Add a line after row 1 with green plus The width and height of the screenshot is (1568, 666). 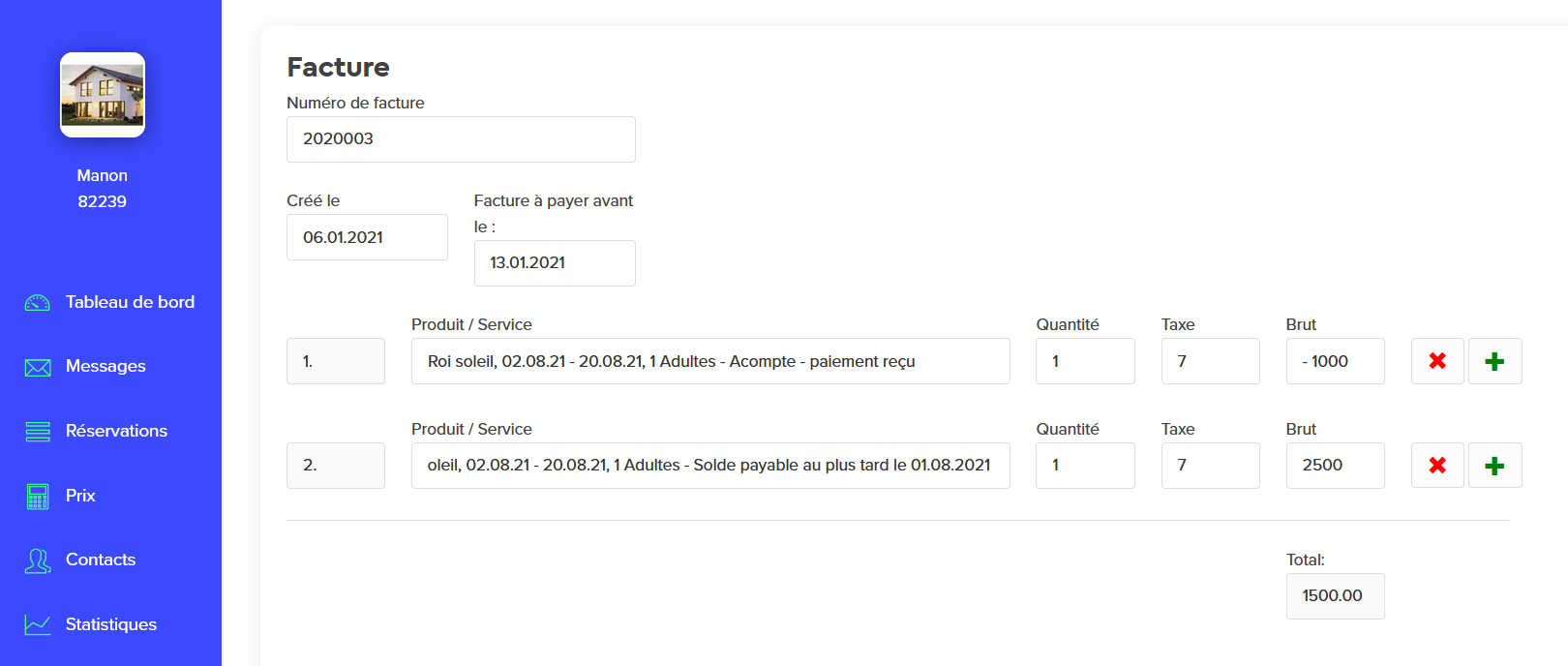click(1494, 361)
